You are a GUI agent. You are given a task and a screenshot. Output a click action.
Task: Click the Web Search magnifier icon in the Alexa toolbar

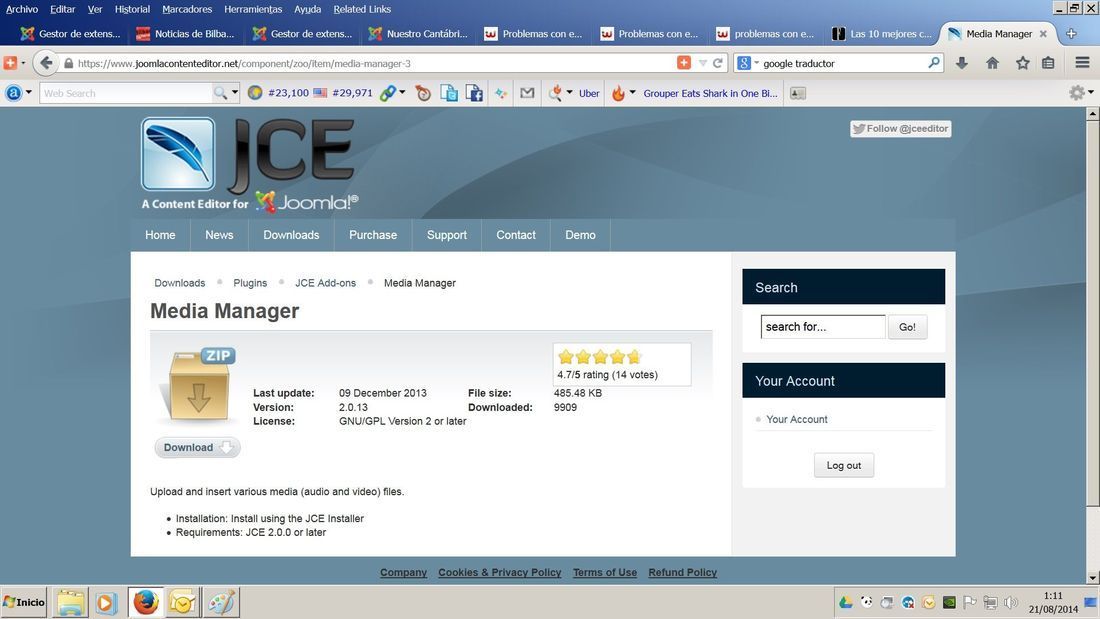coord(220,93)
